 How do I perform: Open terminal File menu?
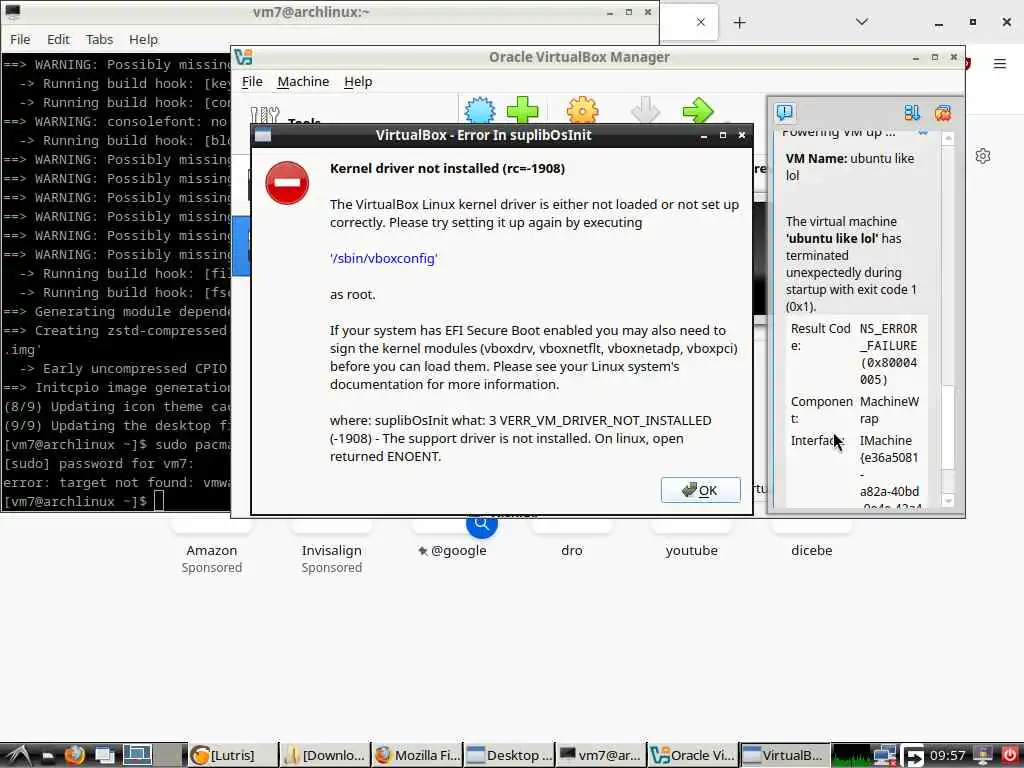(x=20, y=39)
